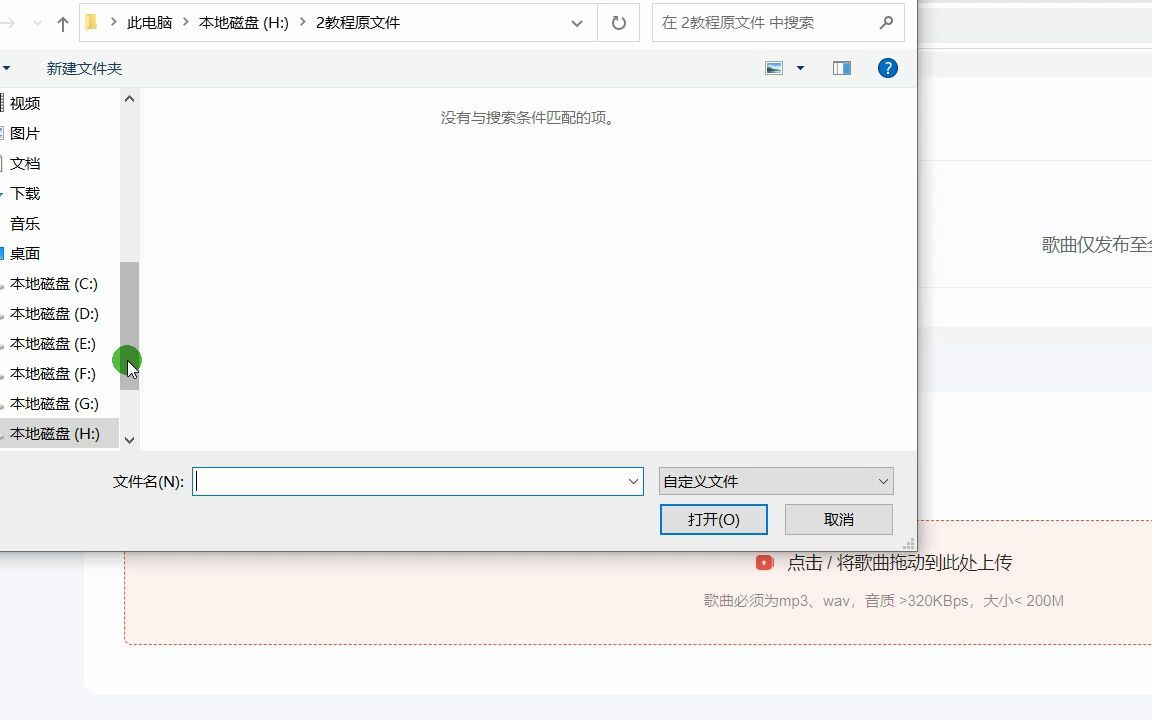Navigate up one folder level

tap(62, 22)
